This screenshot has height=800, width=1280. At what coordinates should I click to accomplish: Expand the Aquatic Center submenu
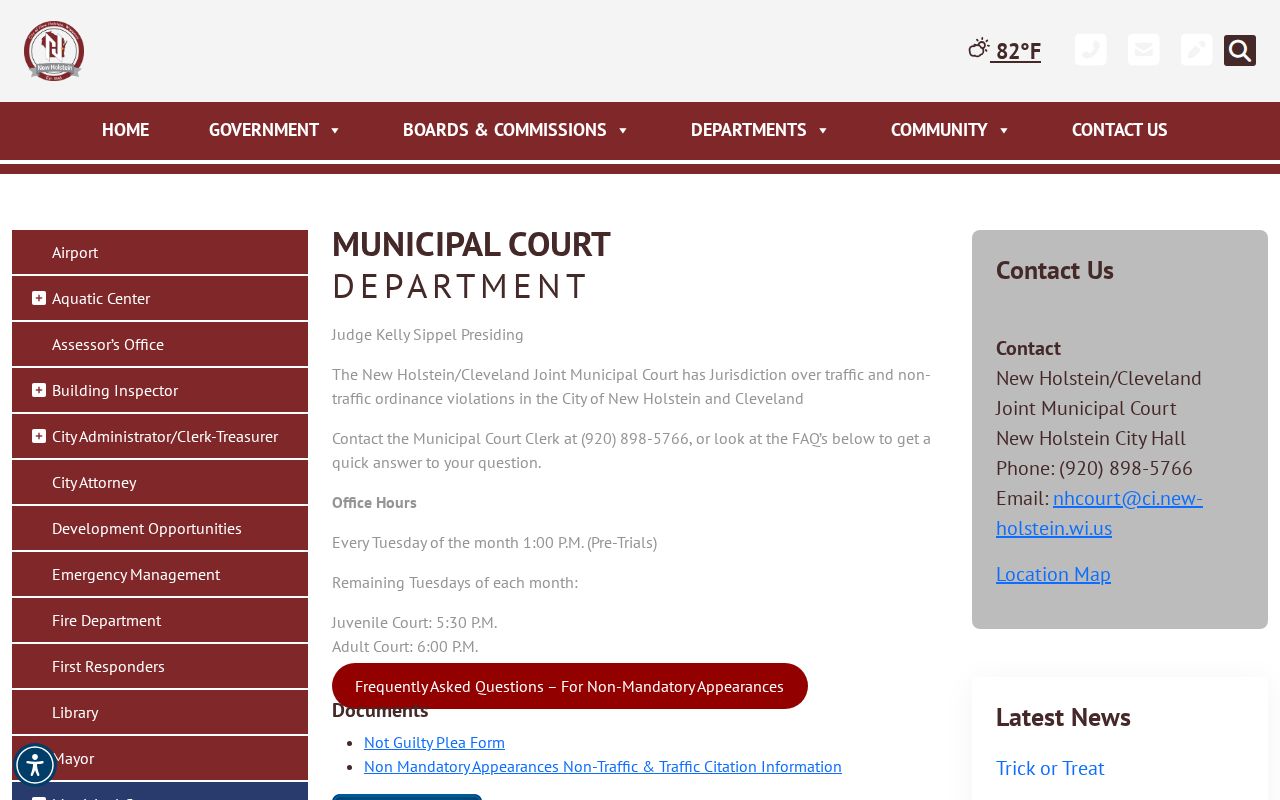click(39, 298)
